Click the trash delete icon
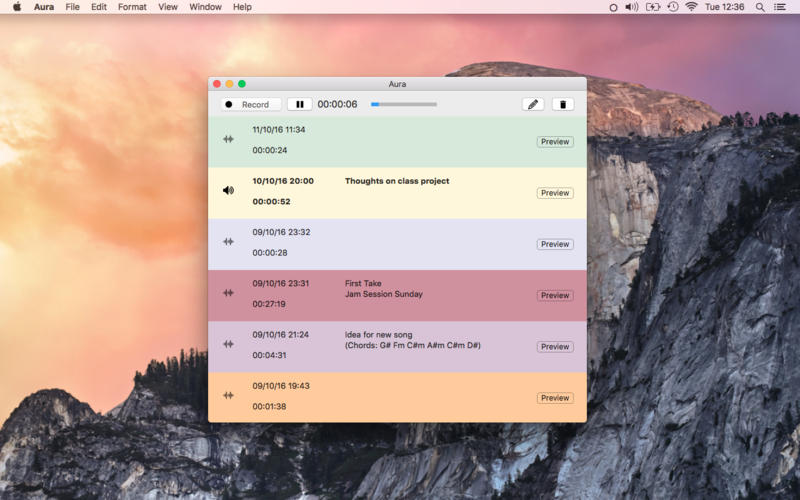 point(562,104)
